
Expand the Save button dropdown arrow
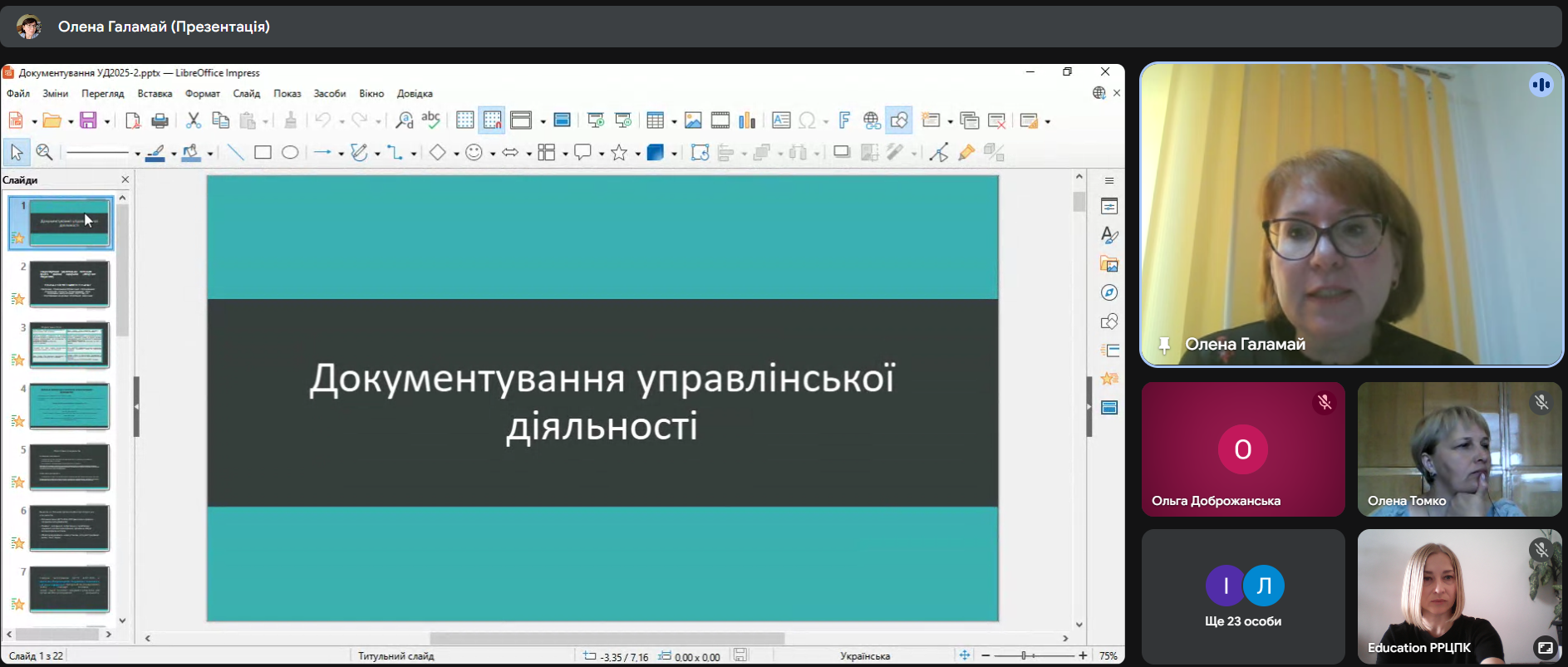[107, 122]
